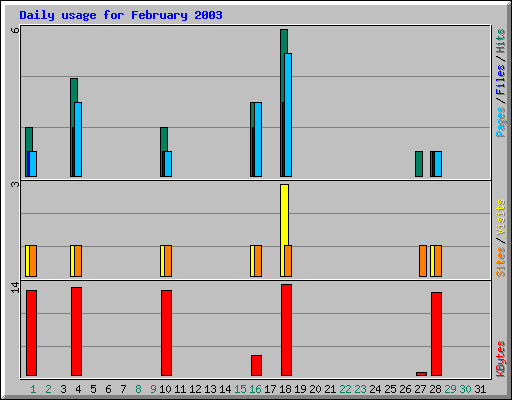The image size is (512, 400).
Task: Click the green x-axis day number 30
Action: coord(465,389)
